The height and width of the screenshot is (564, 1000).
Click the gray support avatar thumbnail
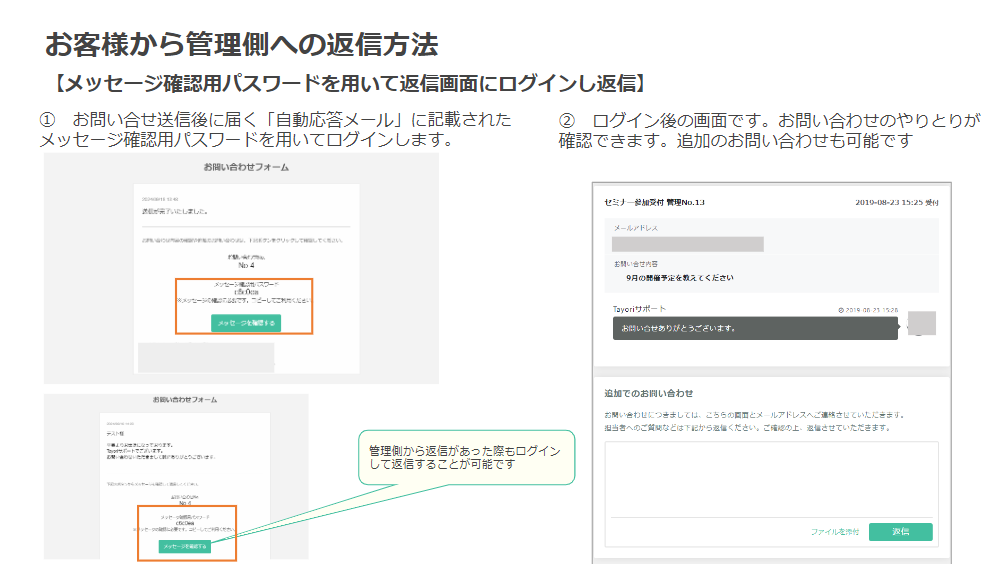click(x=920, y=323)
